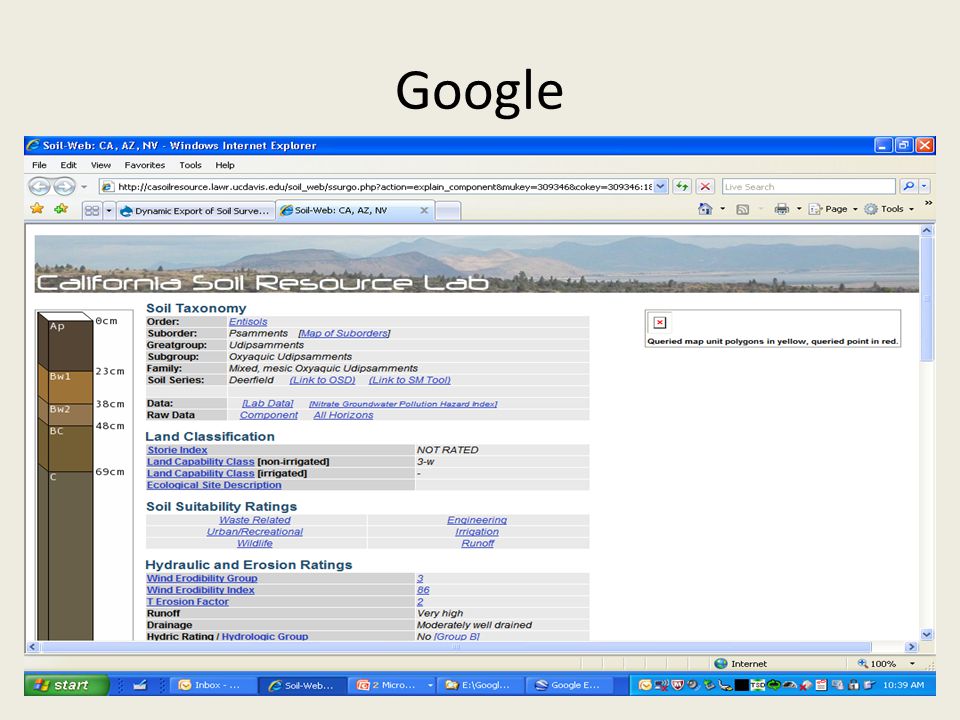This screenshot has width=960, height=720.
Task: Go back with the browser Back arrow
Action: click(x=40, y=186)
